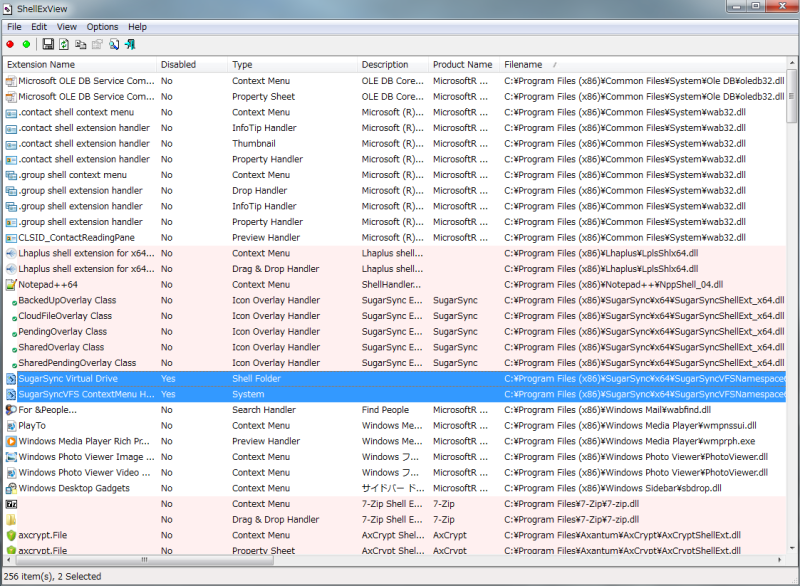The image size is (800, 586).
Task: Open the Options menu
Action: [x=102, y=27]
